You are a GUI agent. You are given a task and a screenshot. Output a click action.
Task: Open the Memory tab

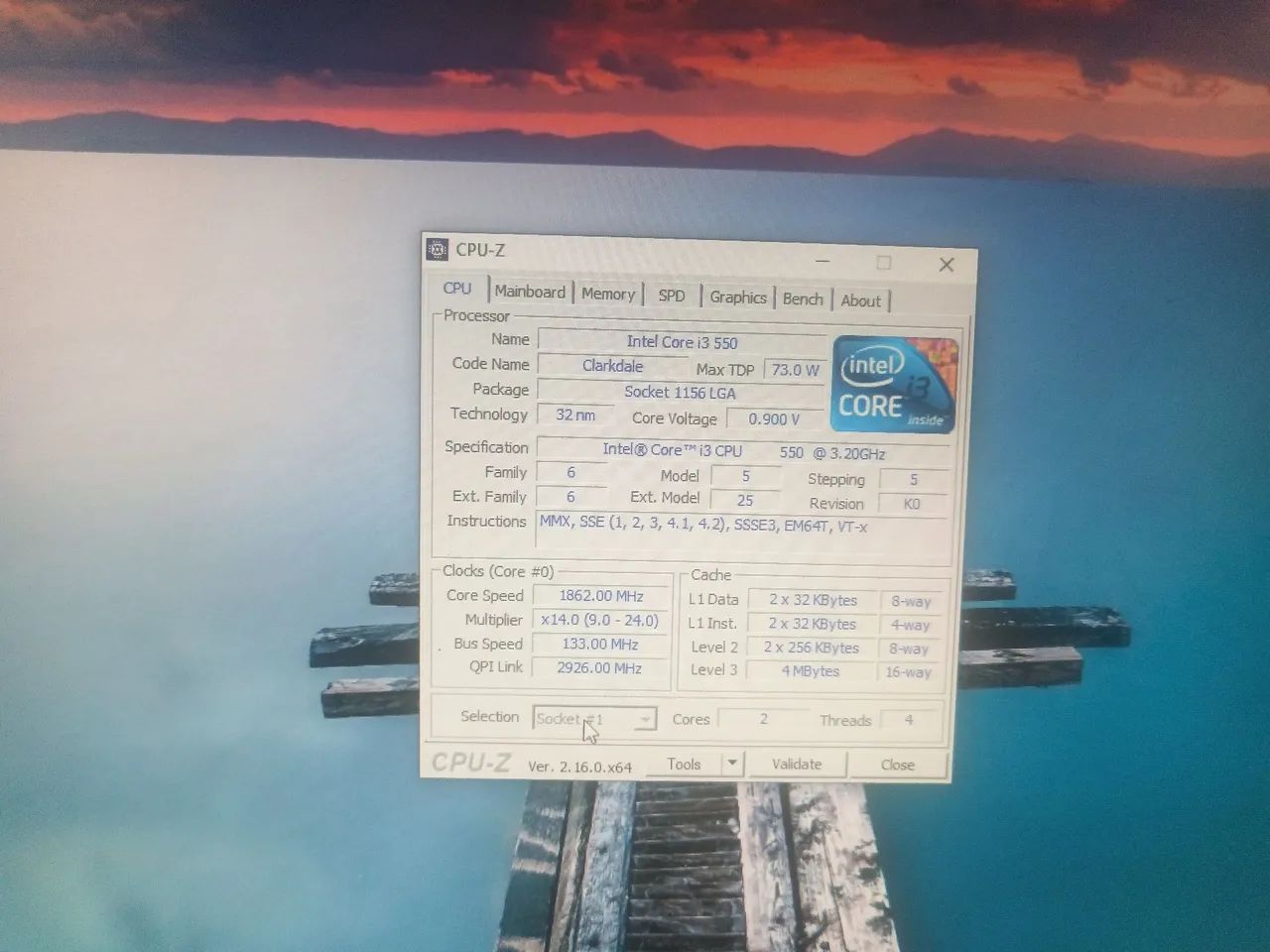608,295
